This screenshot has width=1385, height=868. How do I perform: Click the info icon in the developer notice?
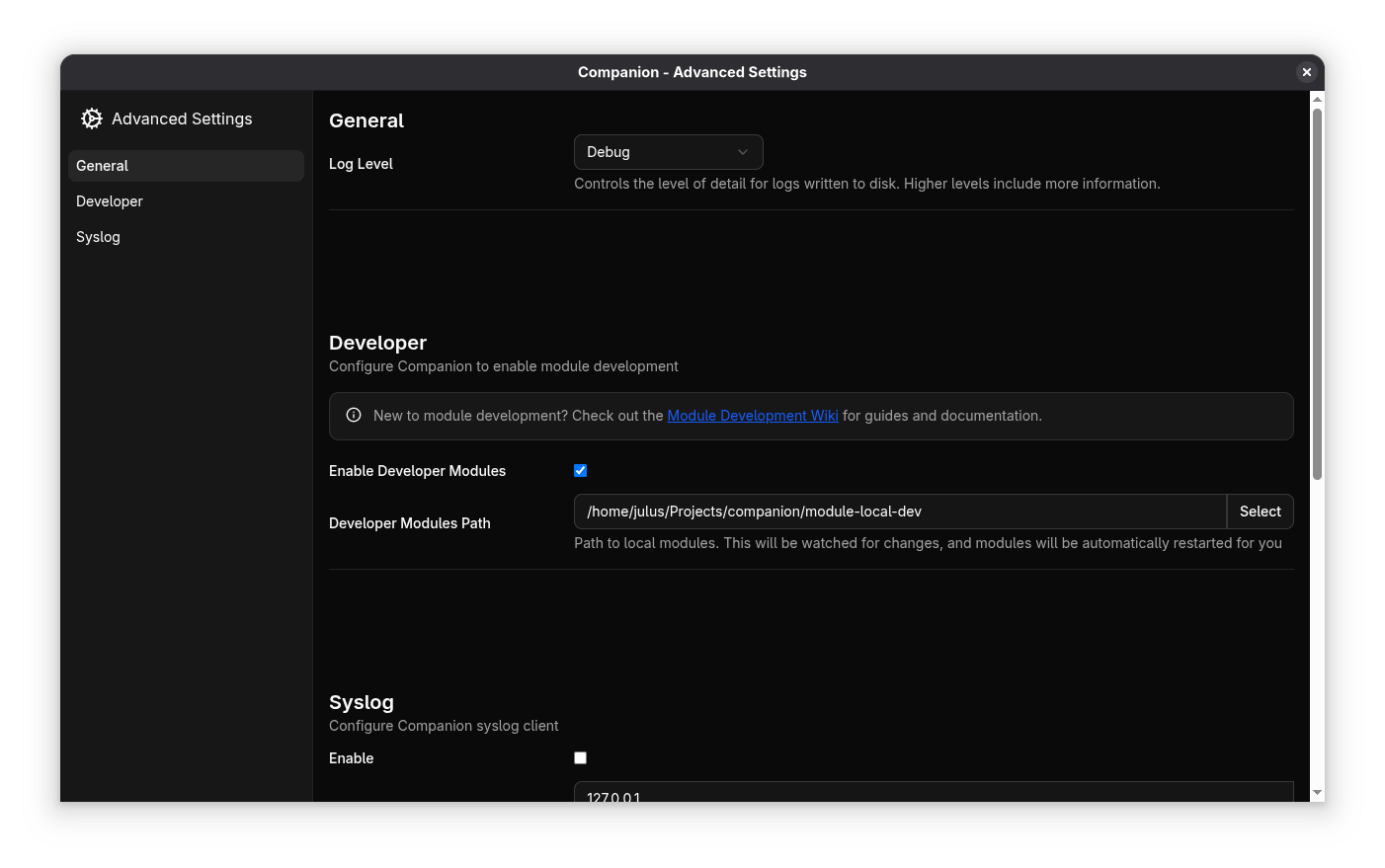pos(354,415)
